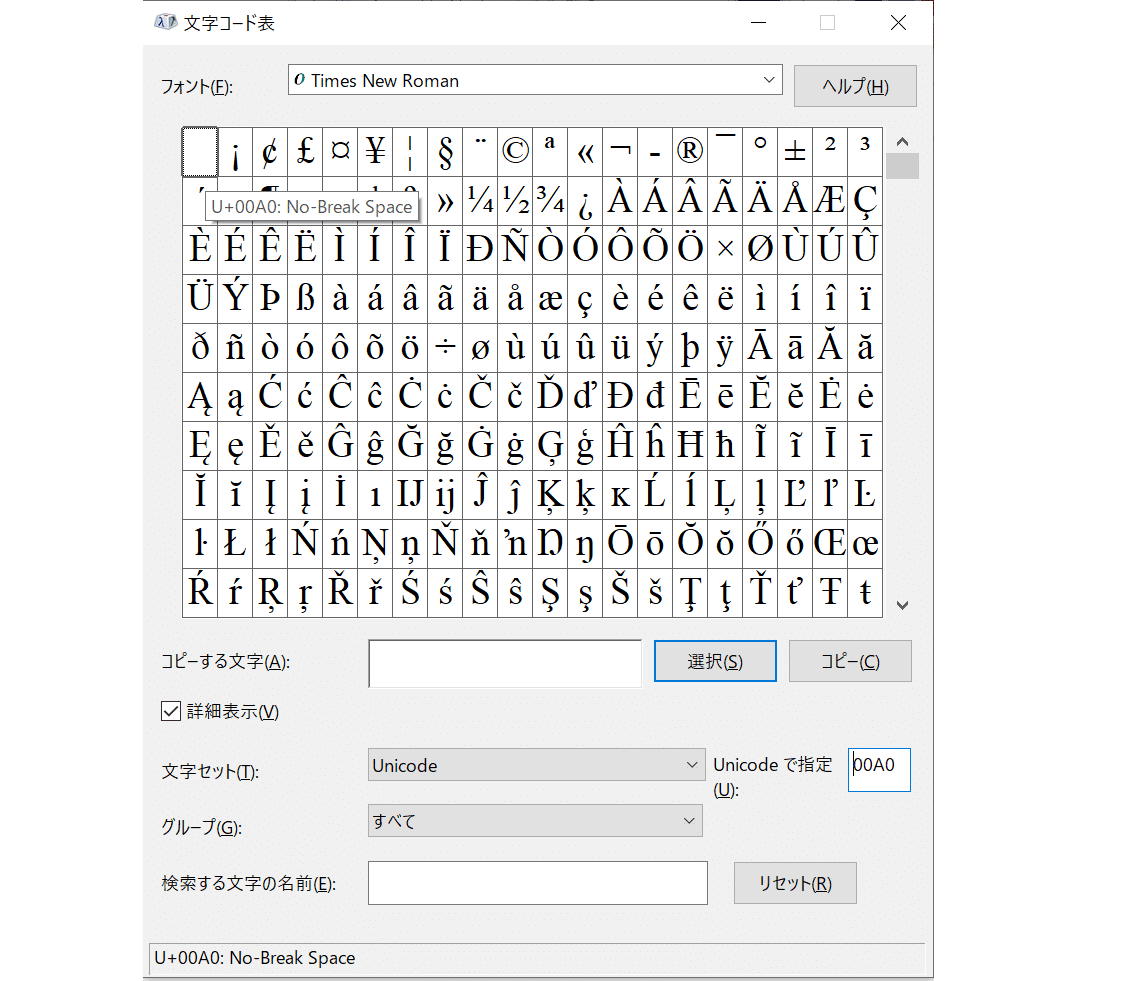Click the scroll down arrow of character grid
Screen dimensions: 1124x981
tap(902, 604)
